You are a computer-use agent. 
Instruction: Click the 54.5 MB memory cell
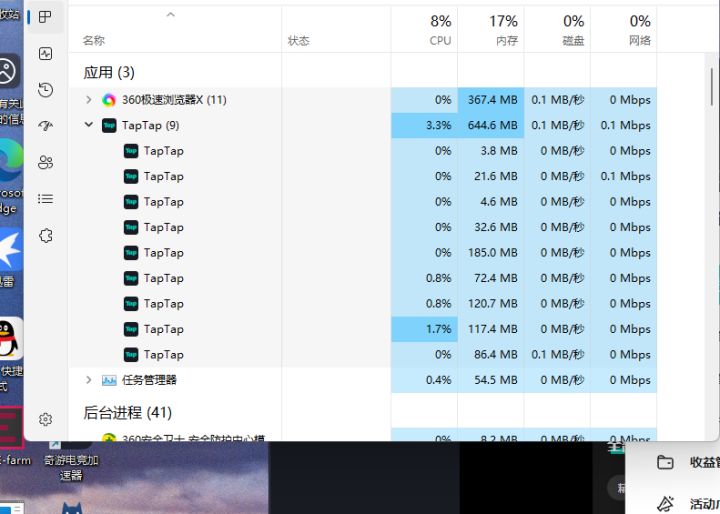[x=491, y=380]
